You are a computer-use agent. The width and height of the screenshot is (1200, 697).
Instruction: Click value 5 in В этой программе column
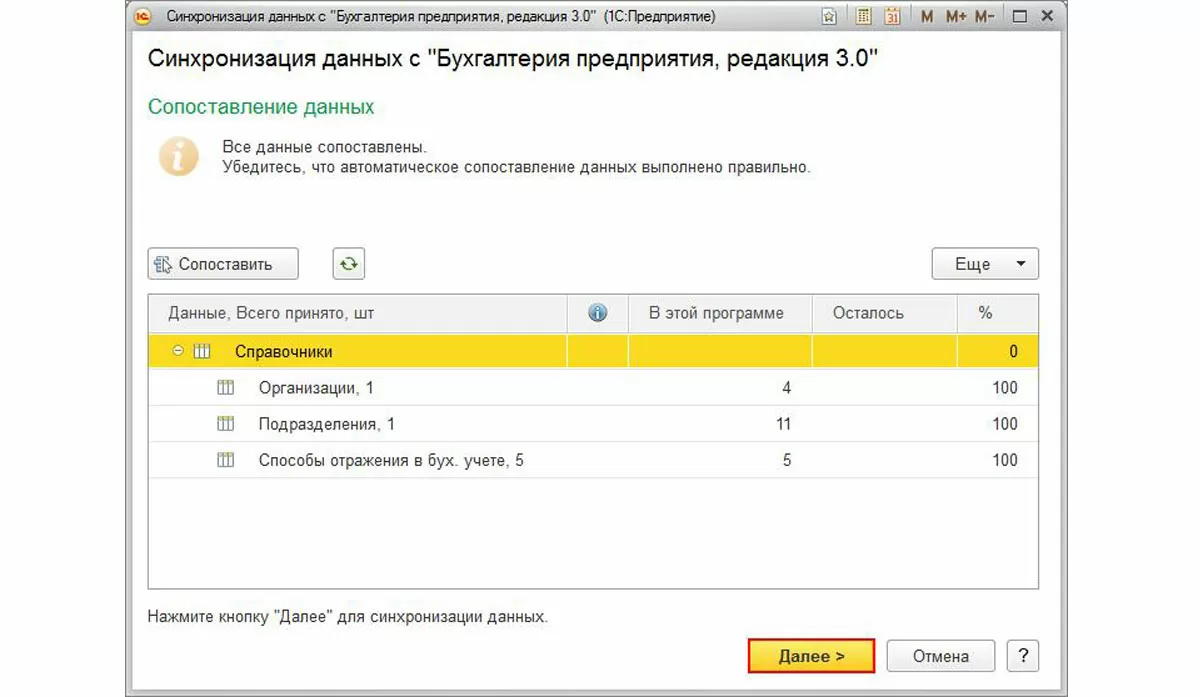click(x=786, y=460)
